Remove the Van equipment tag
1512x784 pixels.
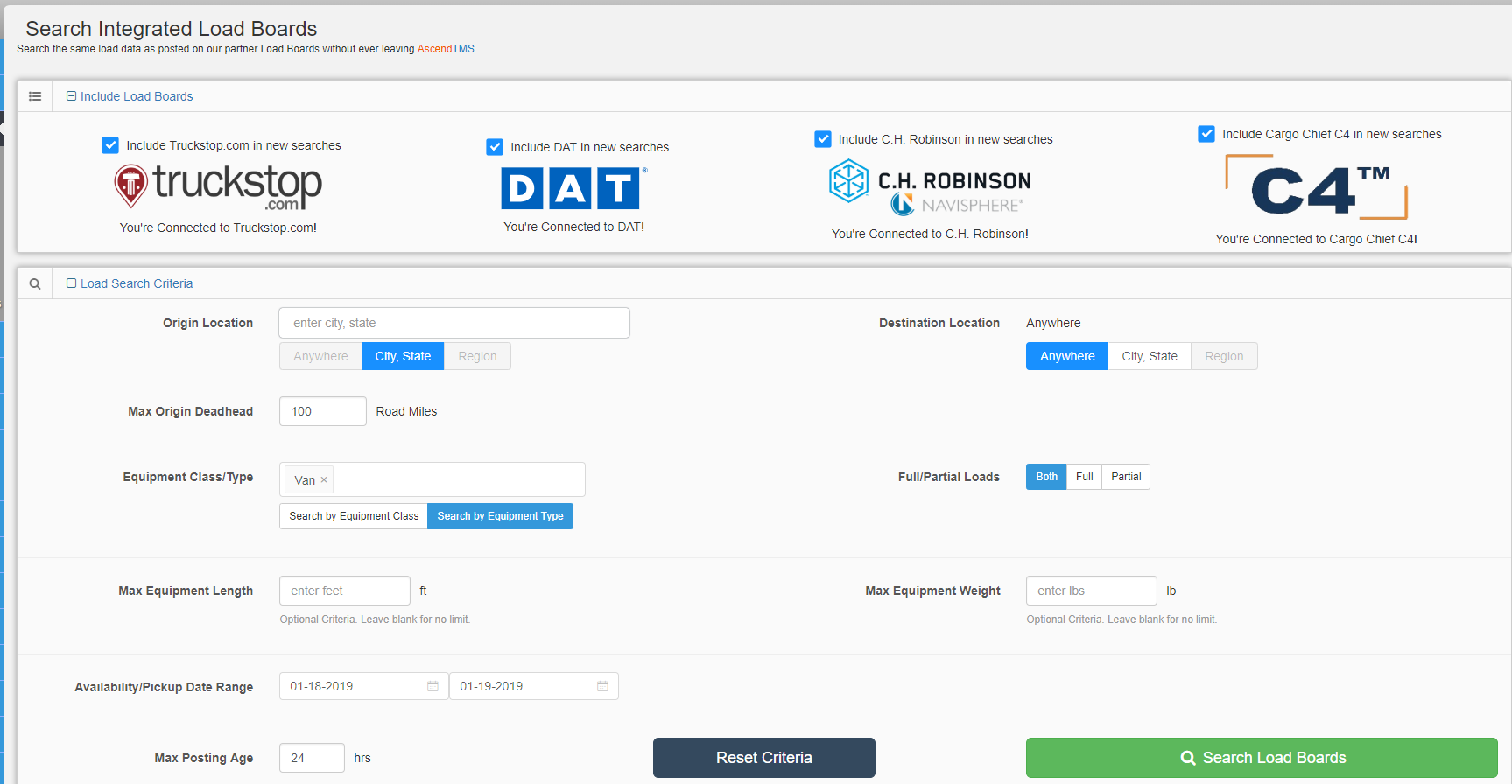tap(324, 480)
